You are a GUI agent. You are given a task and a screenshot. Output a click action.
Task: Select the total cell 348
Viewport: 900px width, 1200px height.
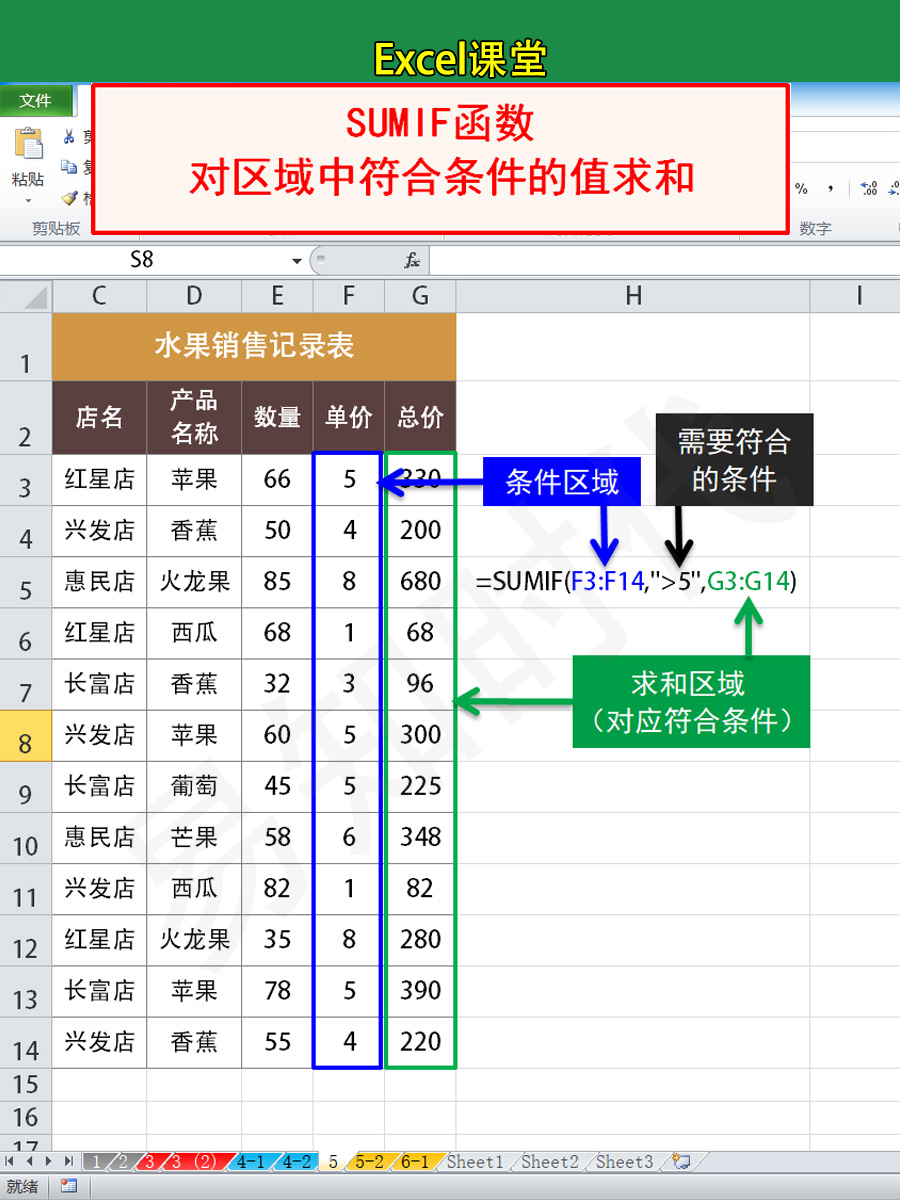(x=420, y=837)
